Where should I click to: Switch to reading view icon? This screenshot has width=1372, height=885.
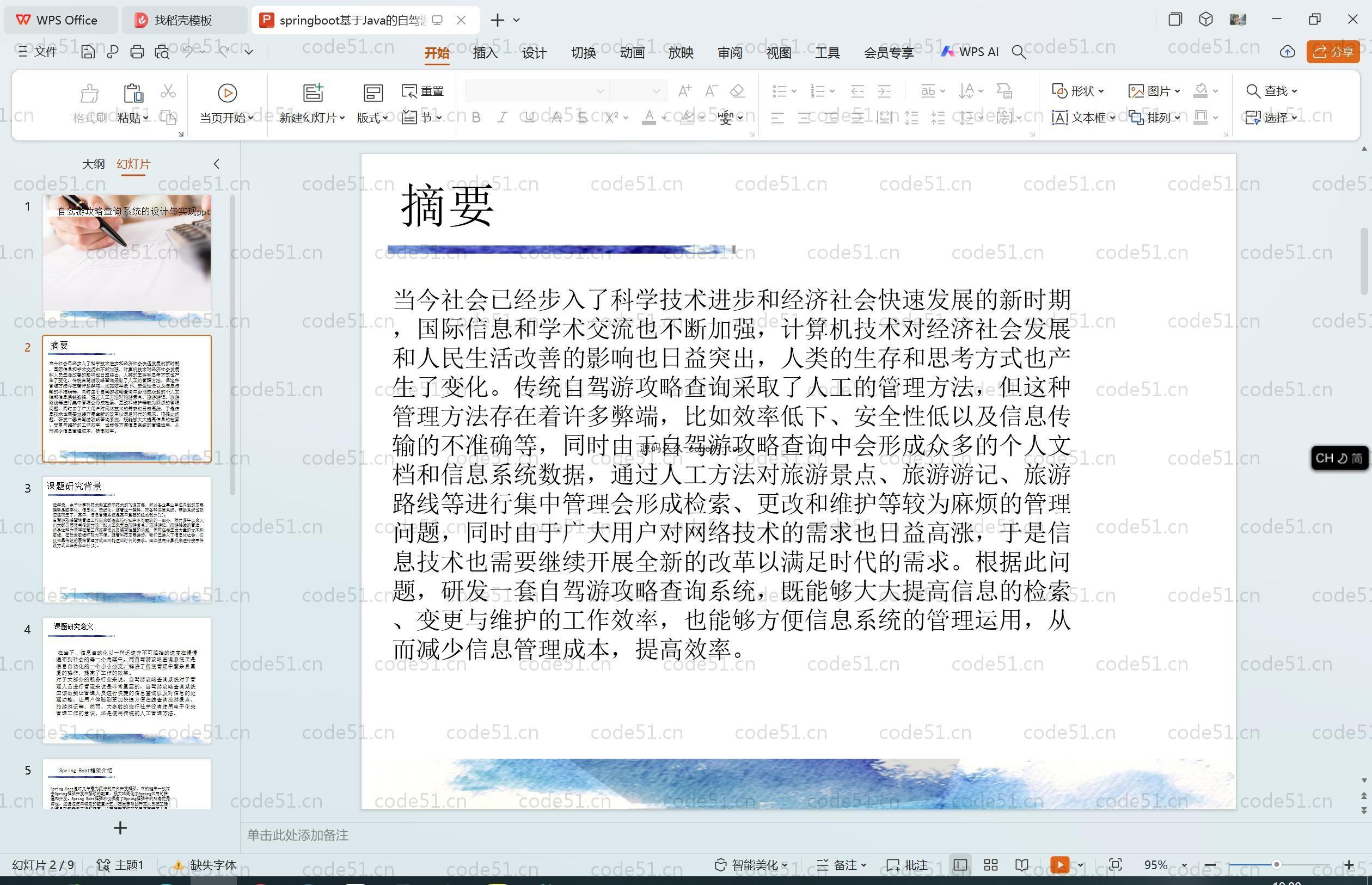(1022, 864)
